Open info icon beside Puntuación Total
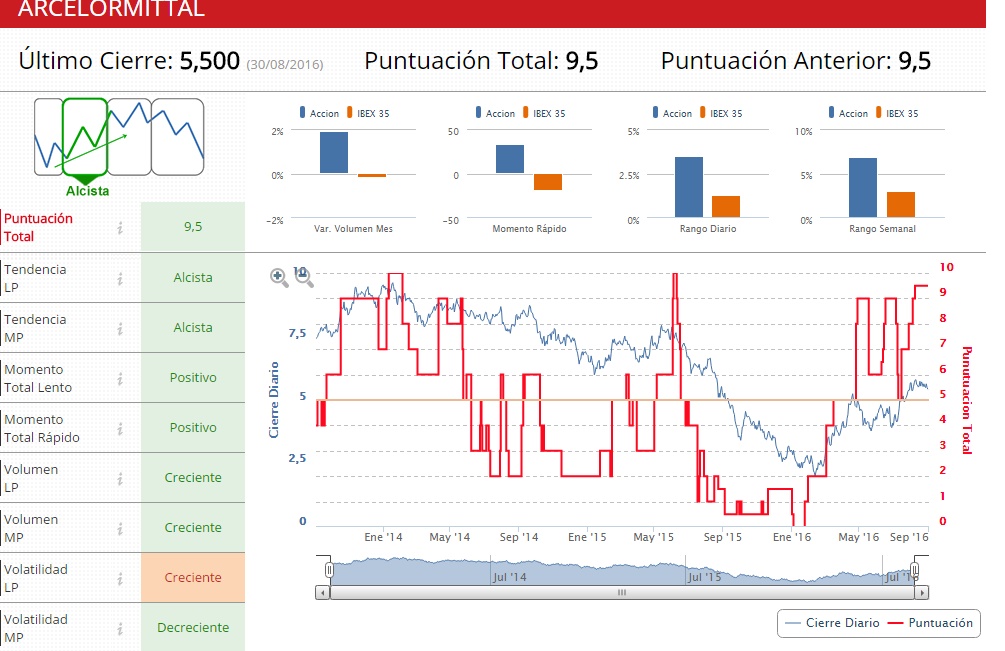Viewport: 1005px width, 651px height. click(120, 228)
